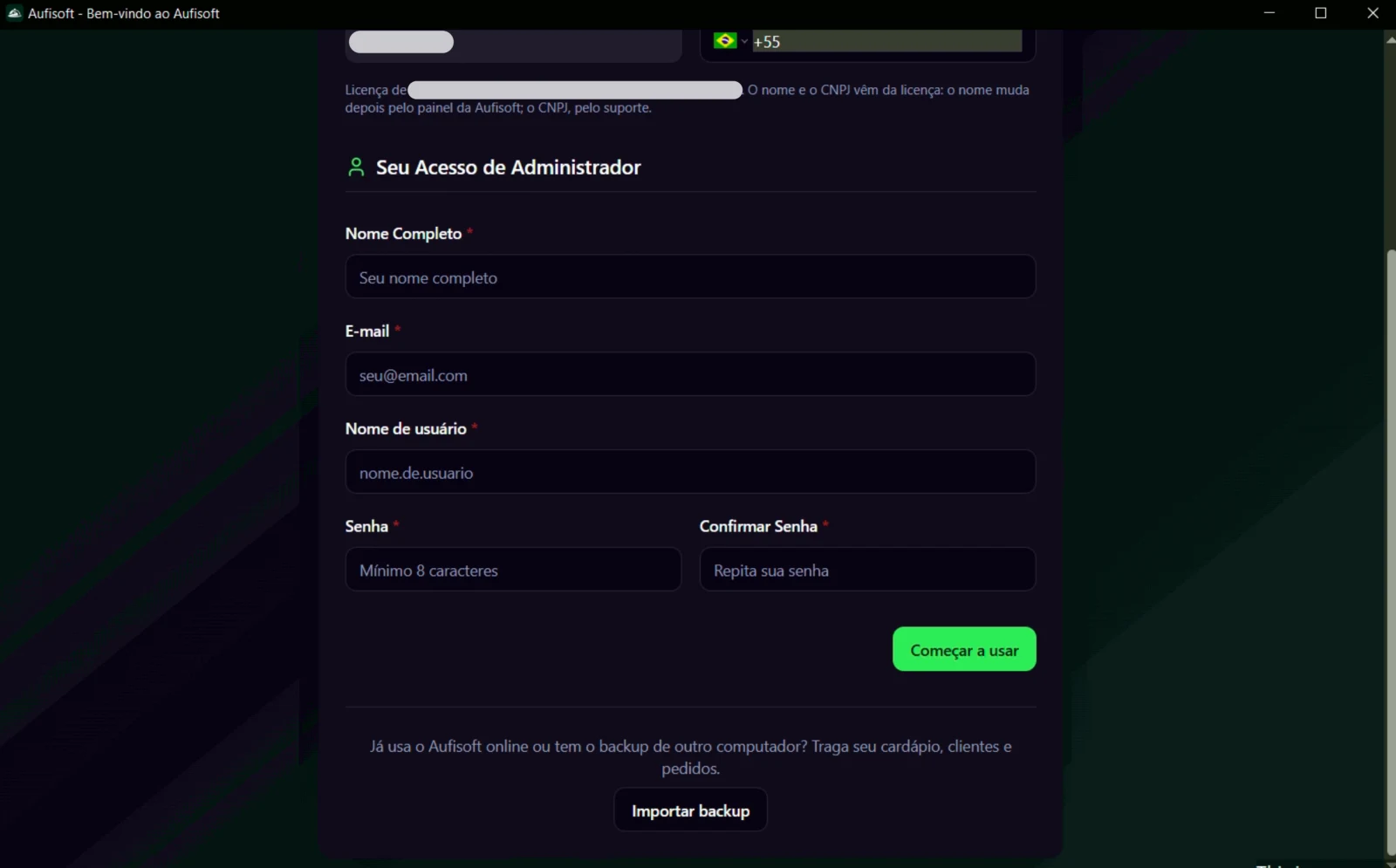Maximize the Aufisoft window
1396x868 pixels.
point(1321,13)
